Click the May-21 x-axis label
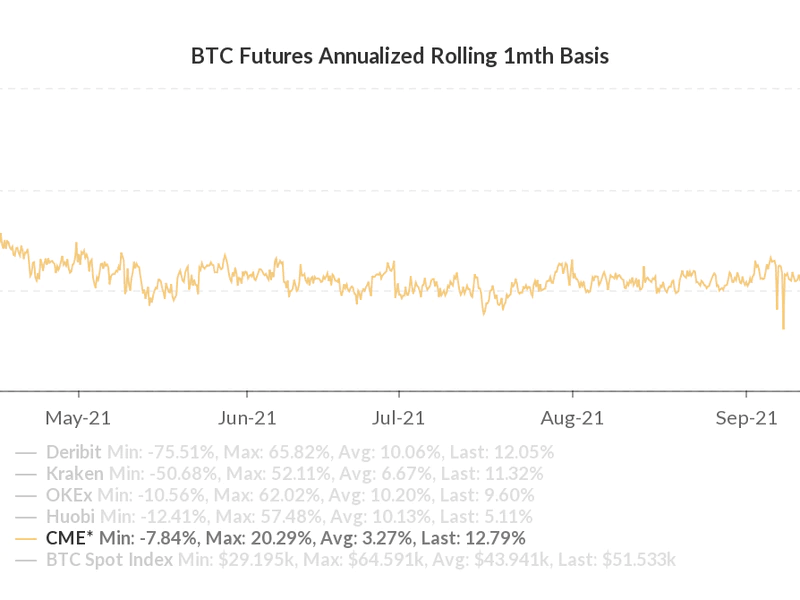 77,417
